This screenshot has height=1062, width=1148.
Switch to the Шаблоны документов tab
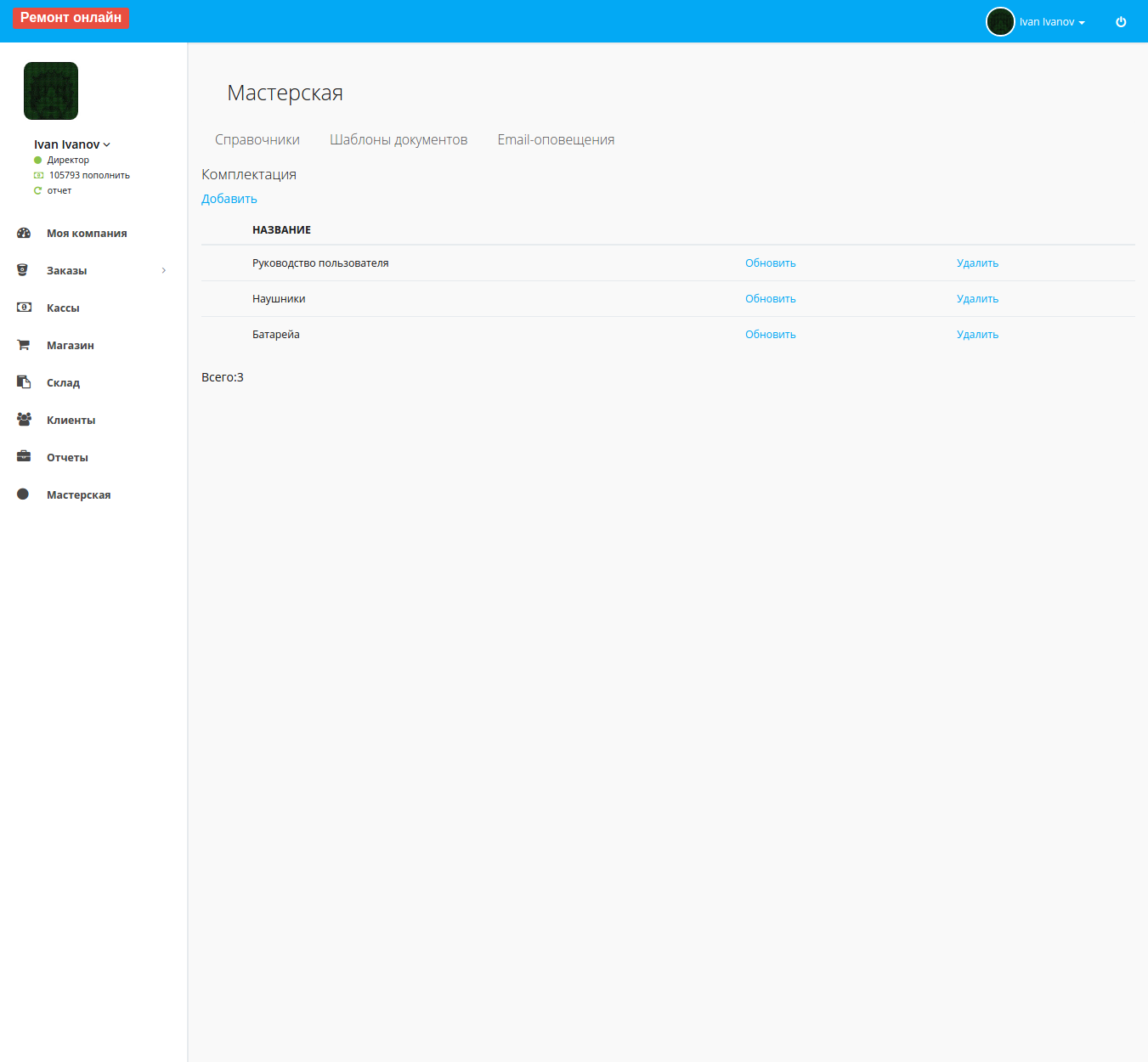399,140
